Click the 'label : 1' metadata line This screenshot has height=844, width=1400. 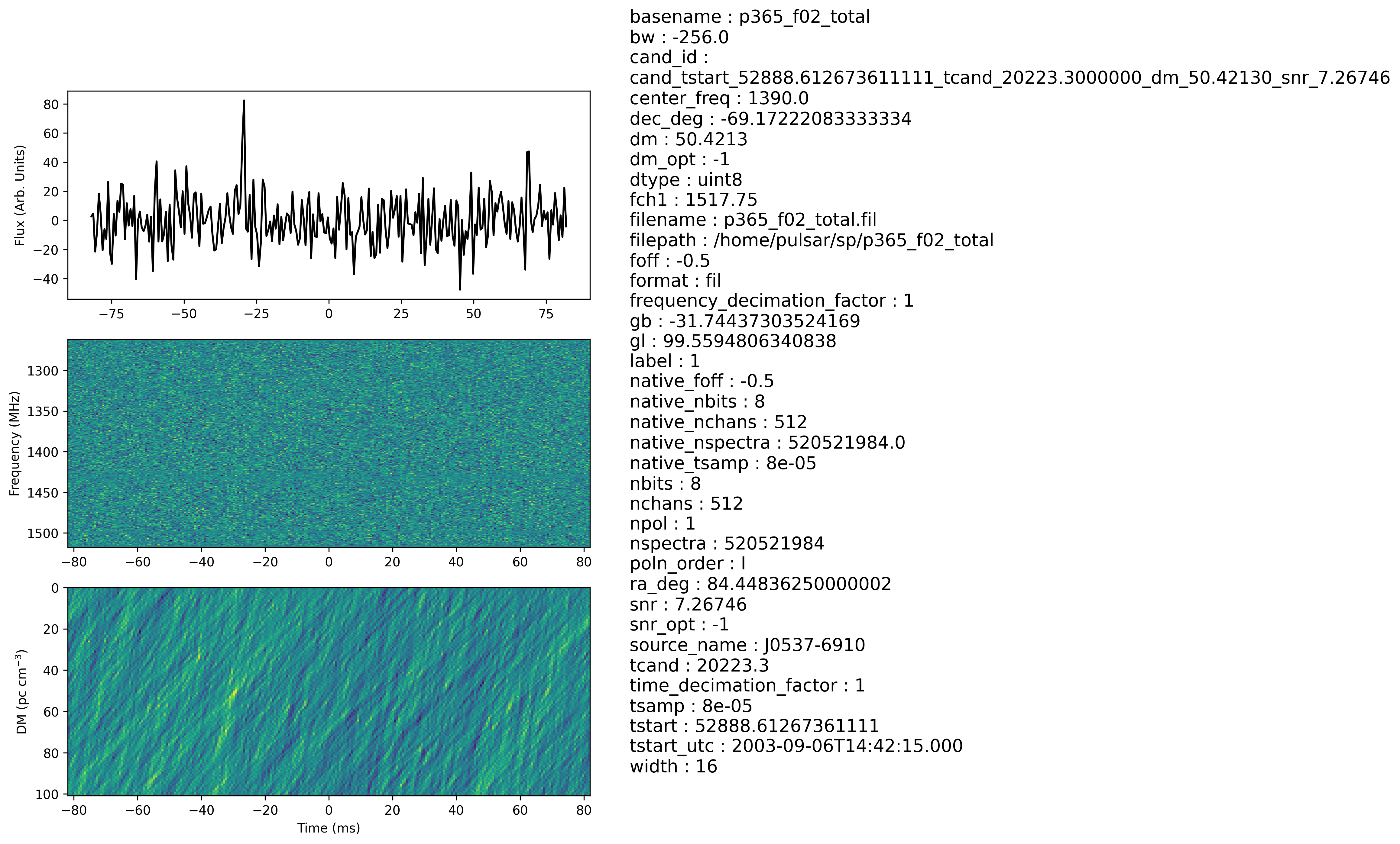point(664,361)
